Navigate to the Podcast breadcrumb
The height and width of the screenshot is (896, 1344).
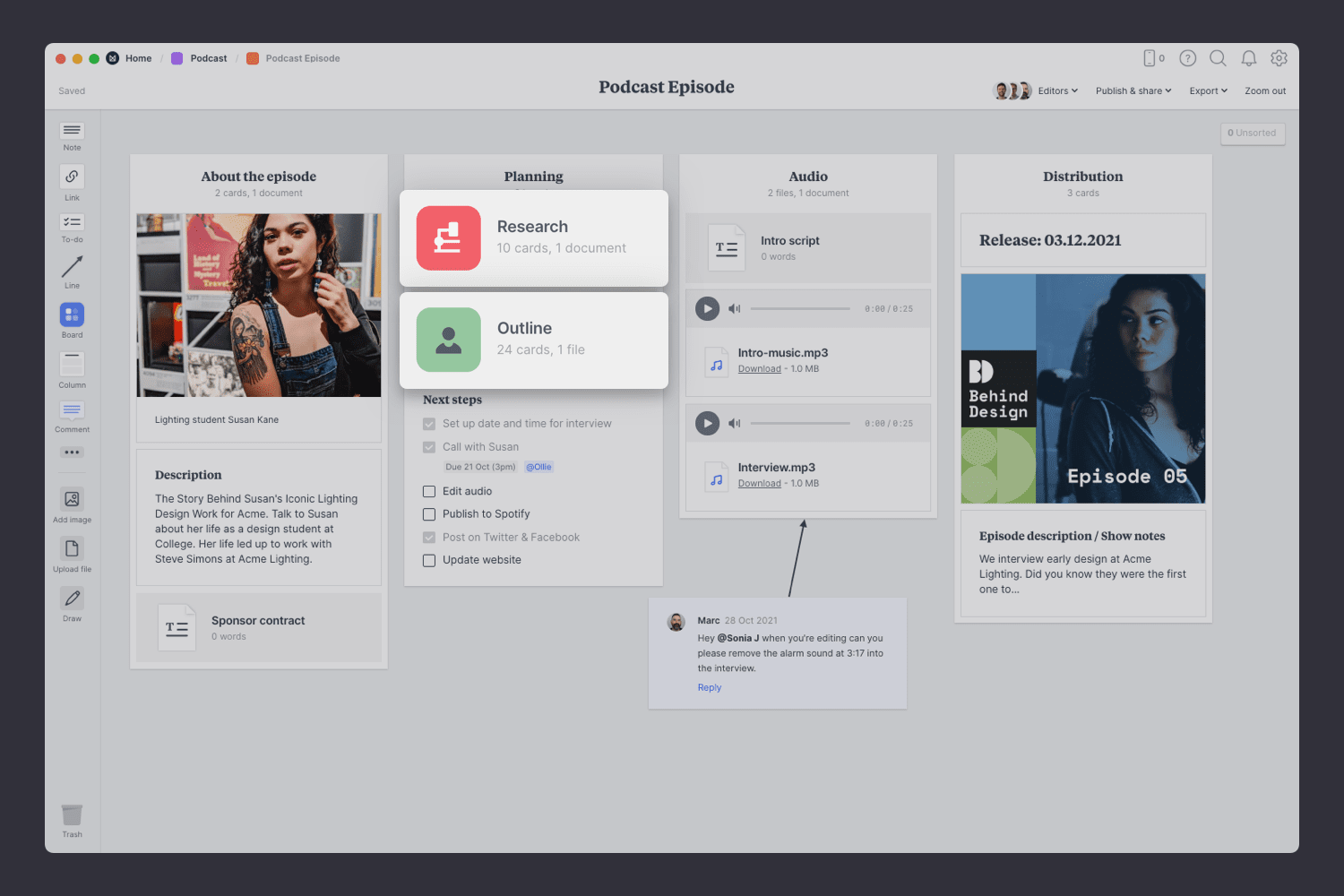coord(207,58)
